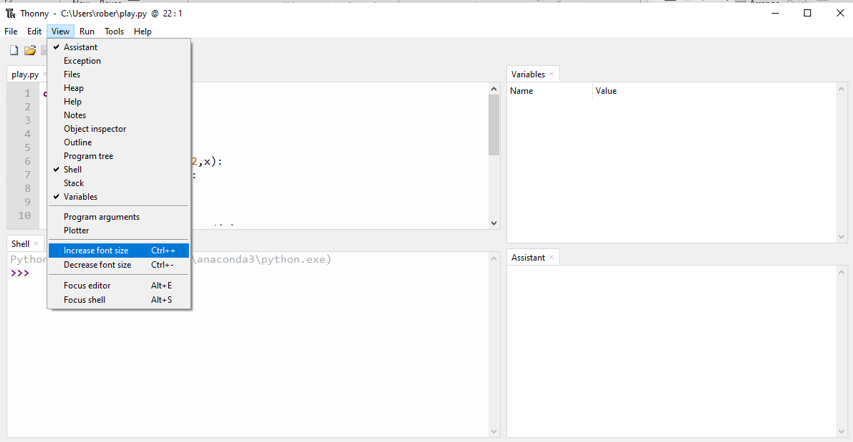Screen dimensions: 853x442
Task: Show the Object inspector view
Action: (95, 129)
